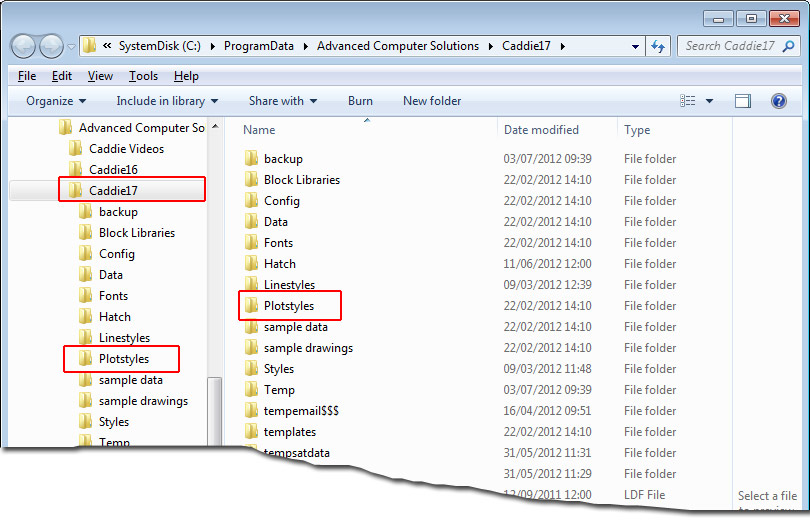Select Fonts folder in navigation tree
The image size is (810, 527).
pyautogui.click(x=103, y=296)
